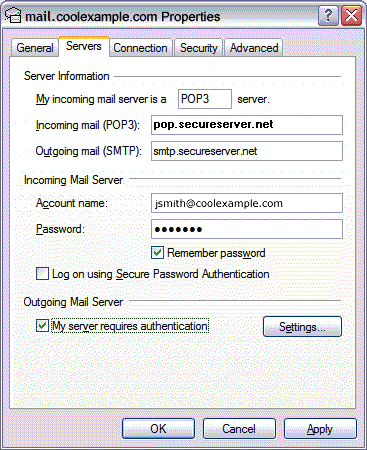Uncheck My server requires authentication

tap(42, 326)
